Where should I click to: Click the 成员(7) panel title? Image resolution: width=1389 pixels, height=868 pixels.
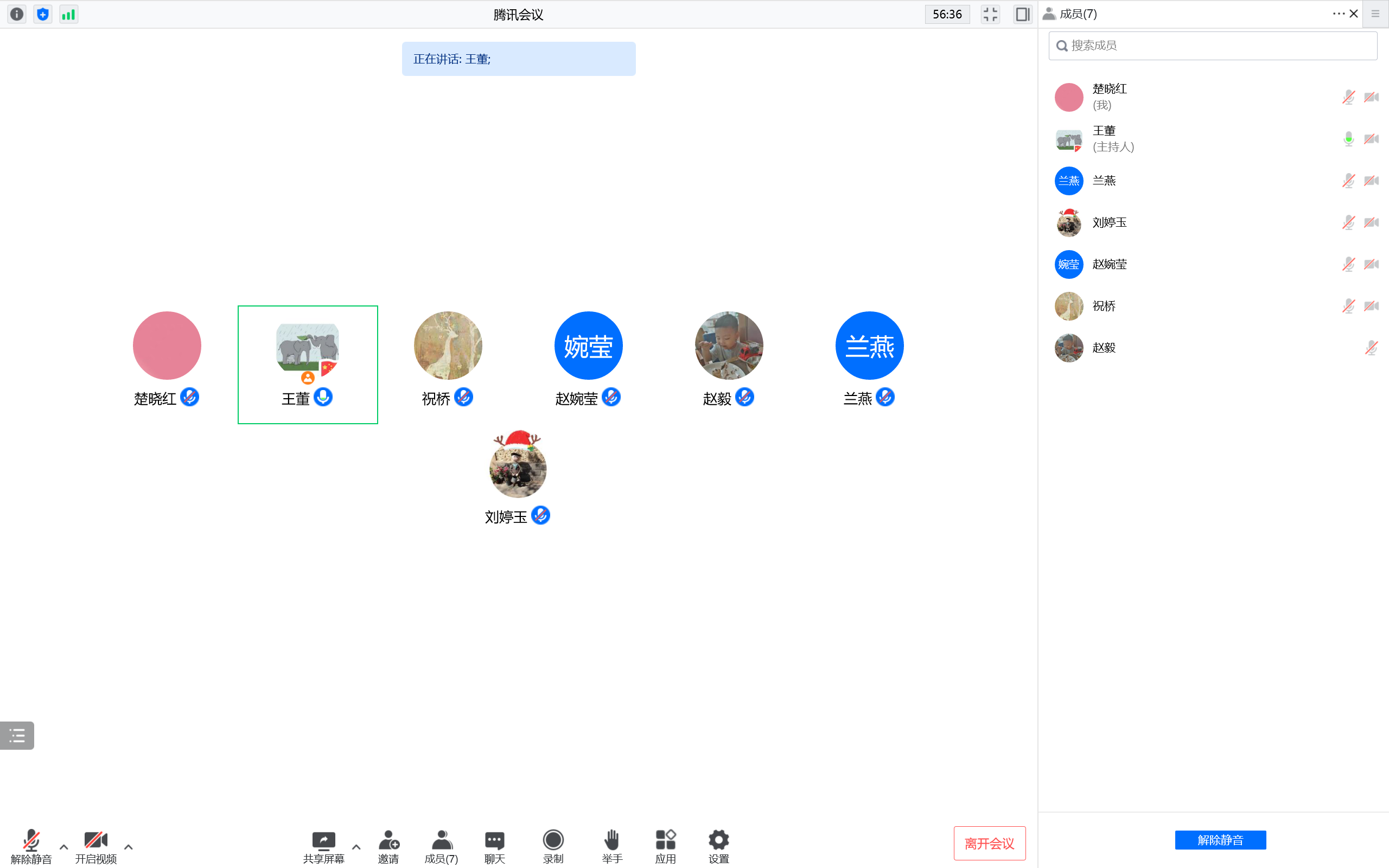(1078, 14)
